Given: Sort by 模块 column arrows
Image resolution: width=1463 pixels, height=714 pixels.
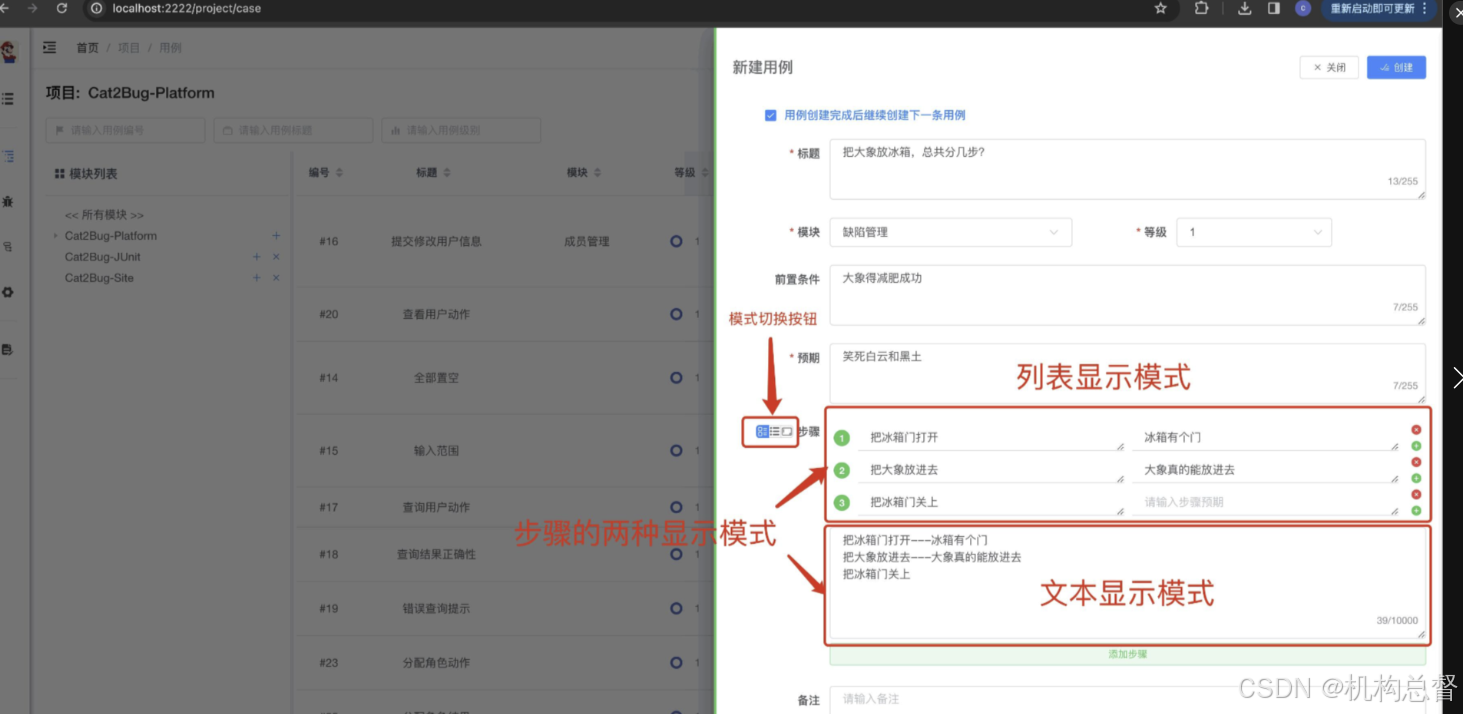Looking at the screenshot, I should pyautogui.click(x=597, y=173).
